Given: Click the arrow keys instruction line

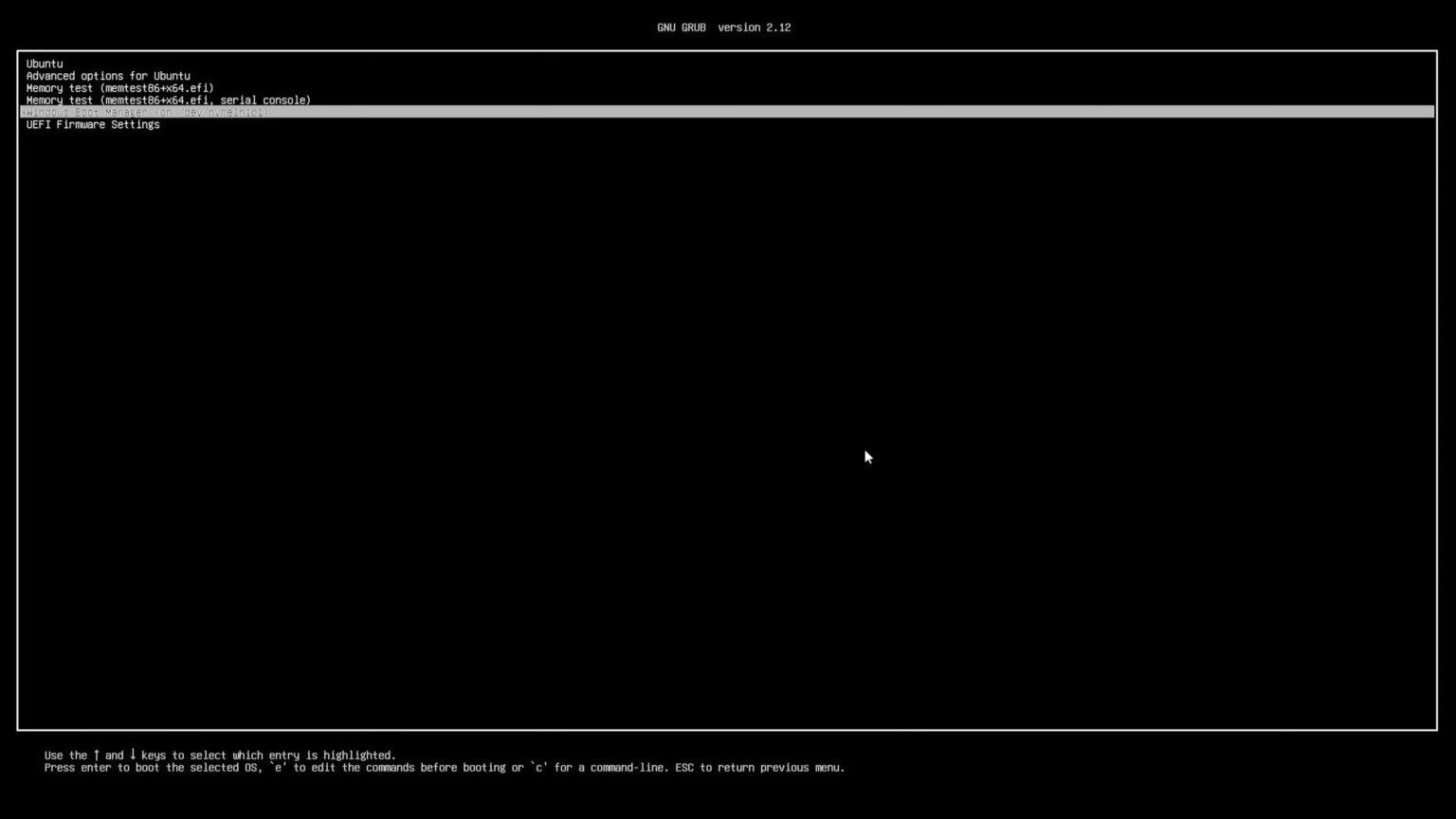Looking at the screenshot, I should (x=220, y=755).
